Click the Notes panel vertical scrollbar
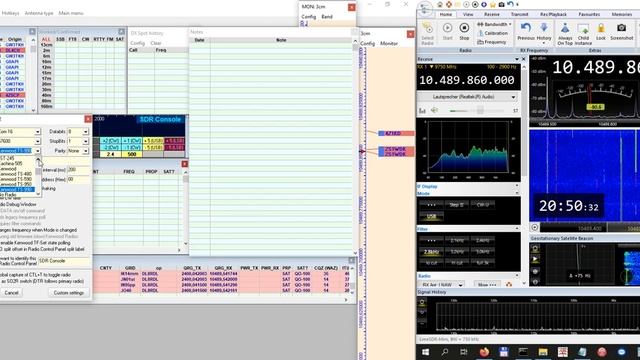640x360 pixels. (x=355, y=146)
